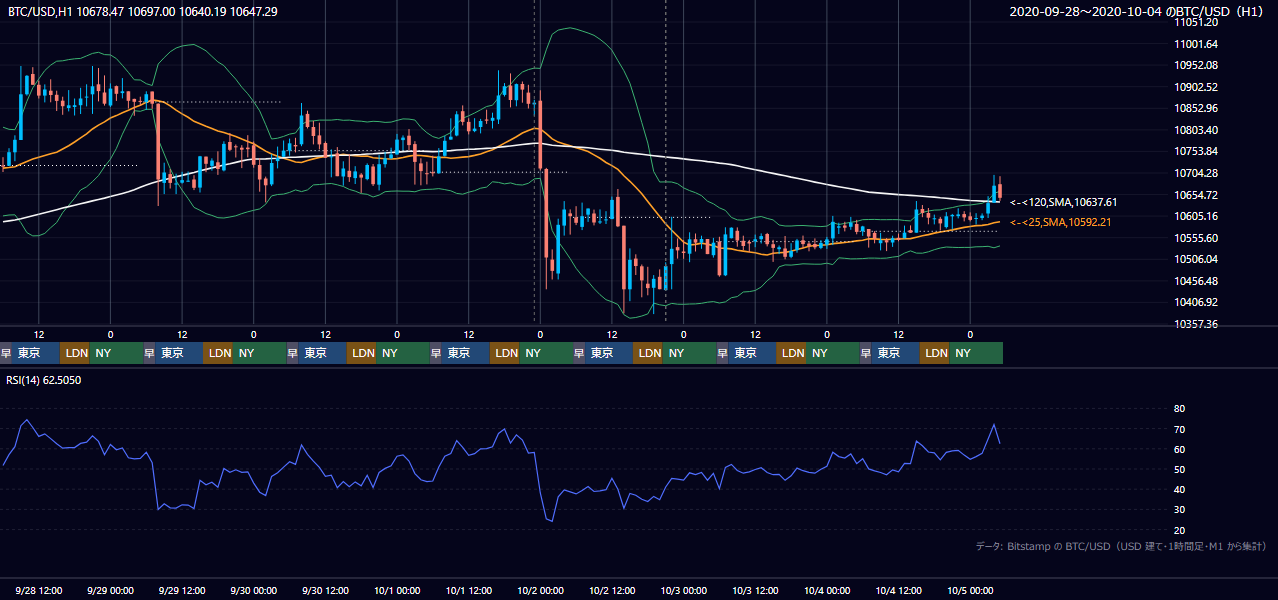This screenshot has width=1278, height=600.
Task: Click price axis value 10803.40
Action: (x=1196, y=130)
